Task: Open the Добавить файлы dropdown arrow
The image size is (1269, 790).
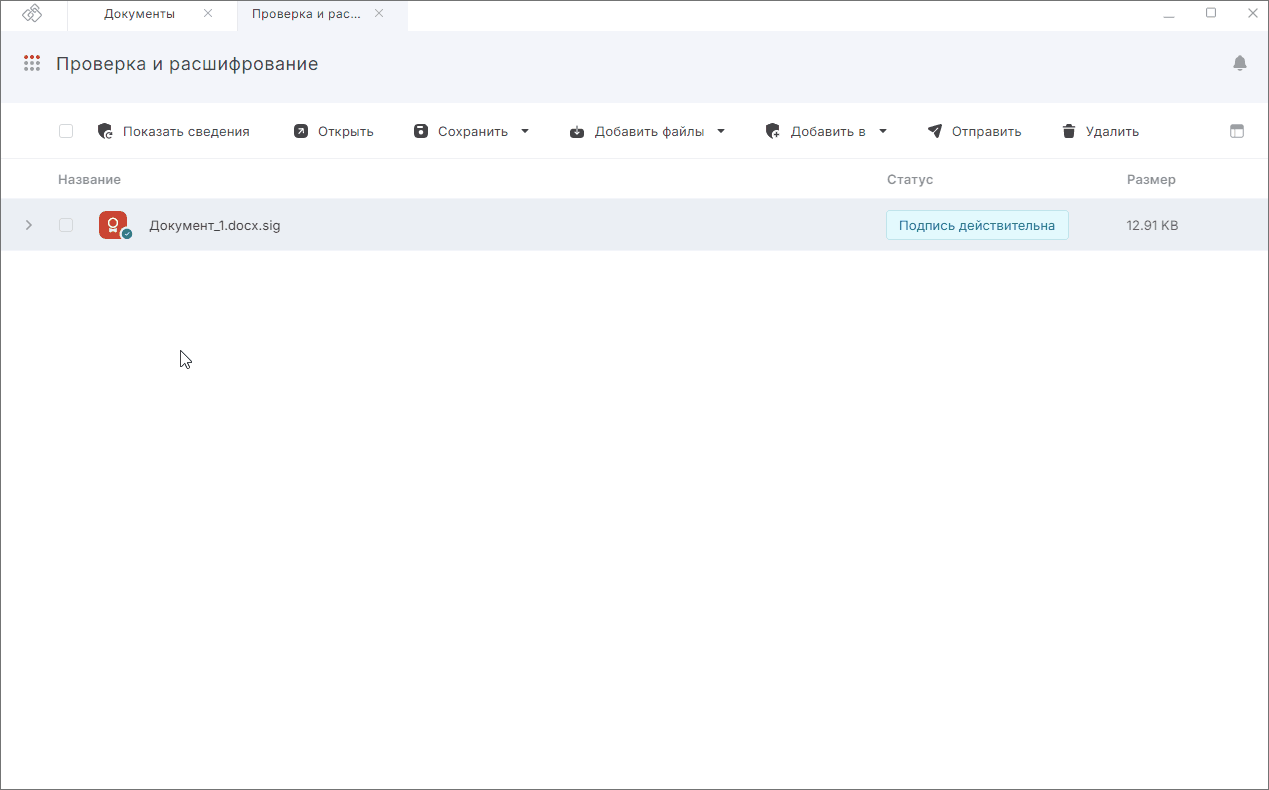Action: [721, 131]
